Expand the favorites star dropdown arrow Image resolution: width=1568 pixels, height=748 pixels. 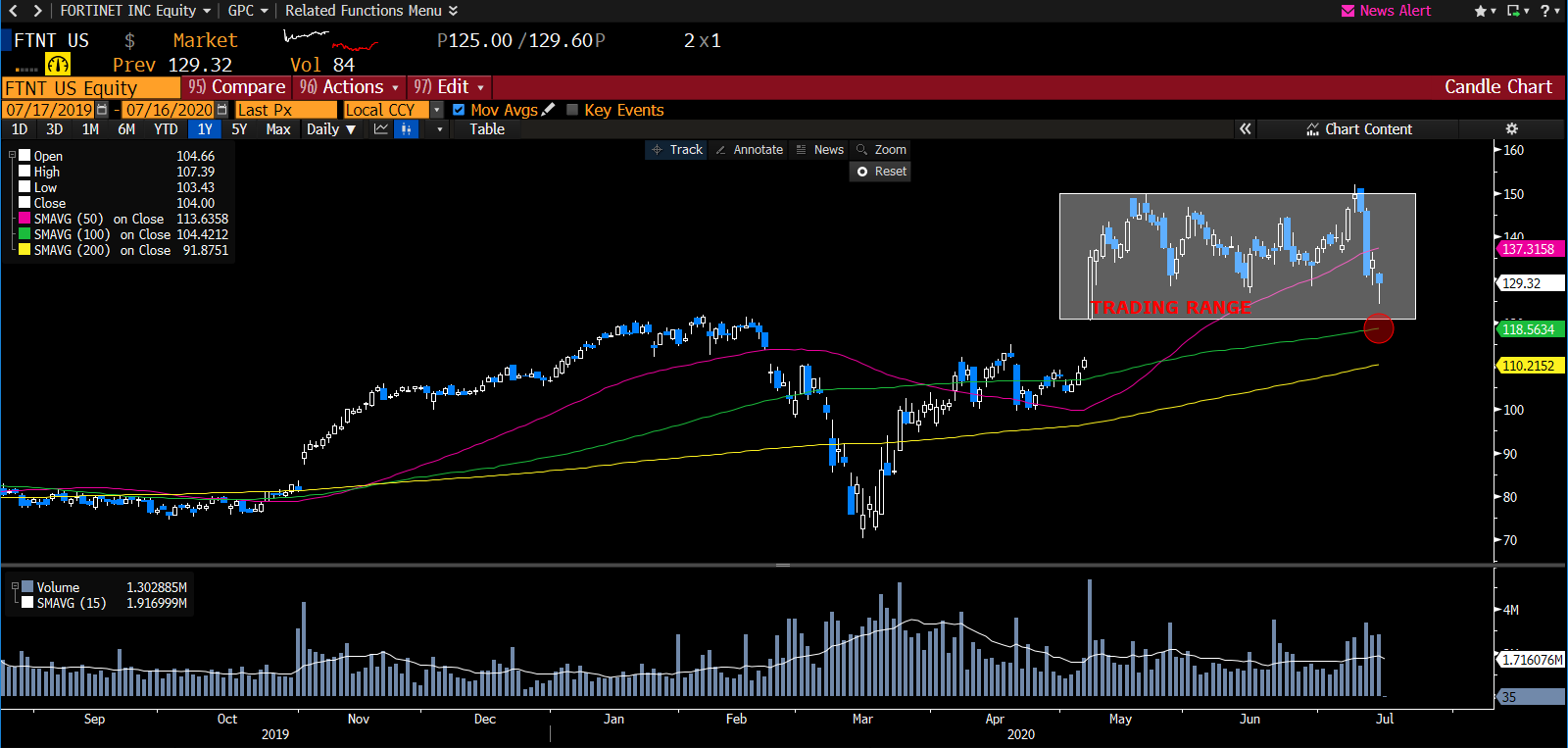coord(1494,11)
